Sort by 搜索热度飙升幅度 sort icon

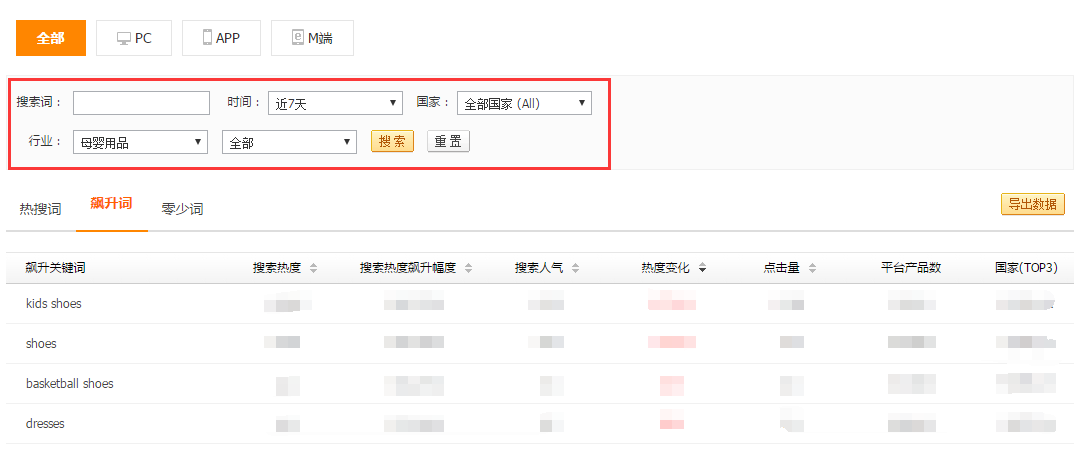[468, 268]
